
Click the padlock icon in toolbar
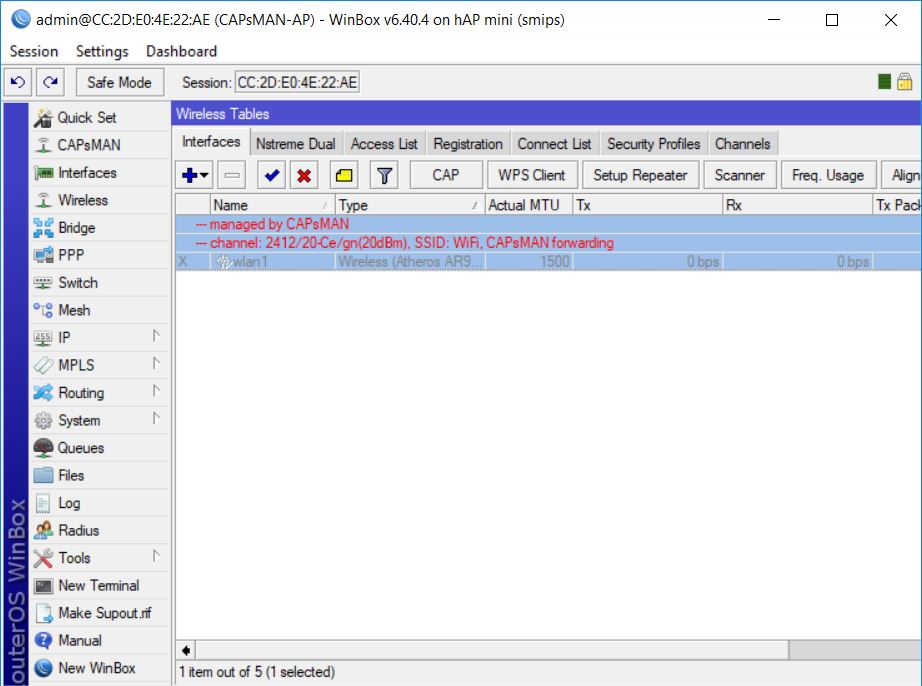point(905,82)
